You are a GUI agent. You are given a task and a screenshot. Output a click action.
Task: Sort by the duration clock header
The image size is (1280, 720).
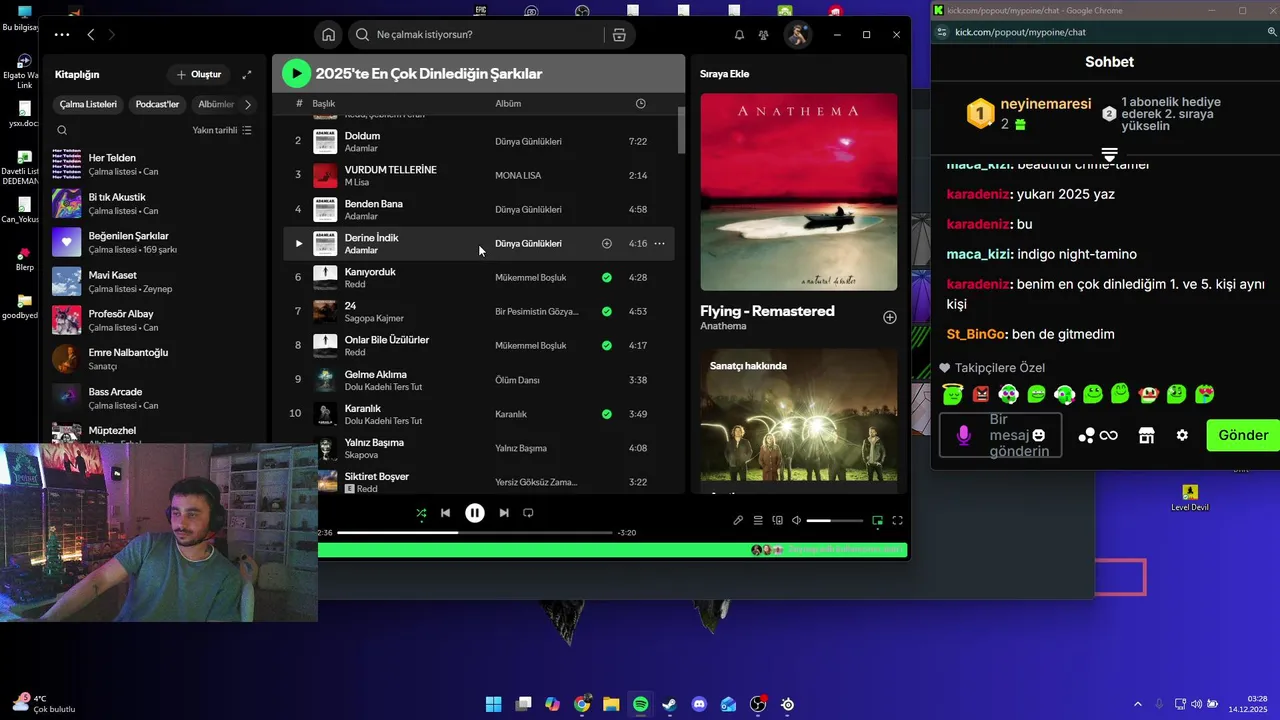(x=641, y=104)
